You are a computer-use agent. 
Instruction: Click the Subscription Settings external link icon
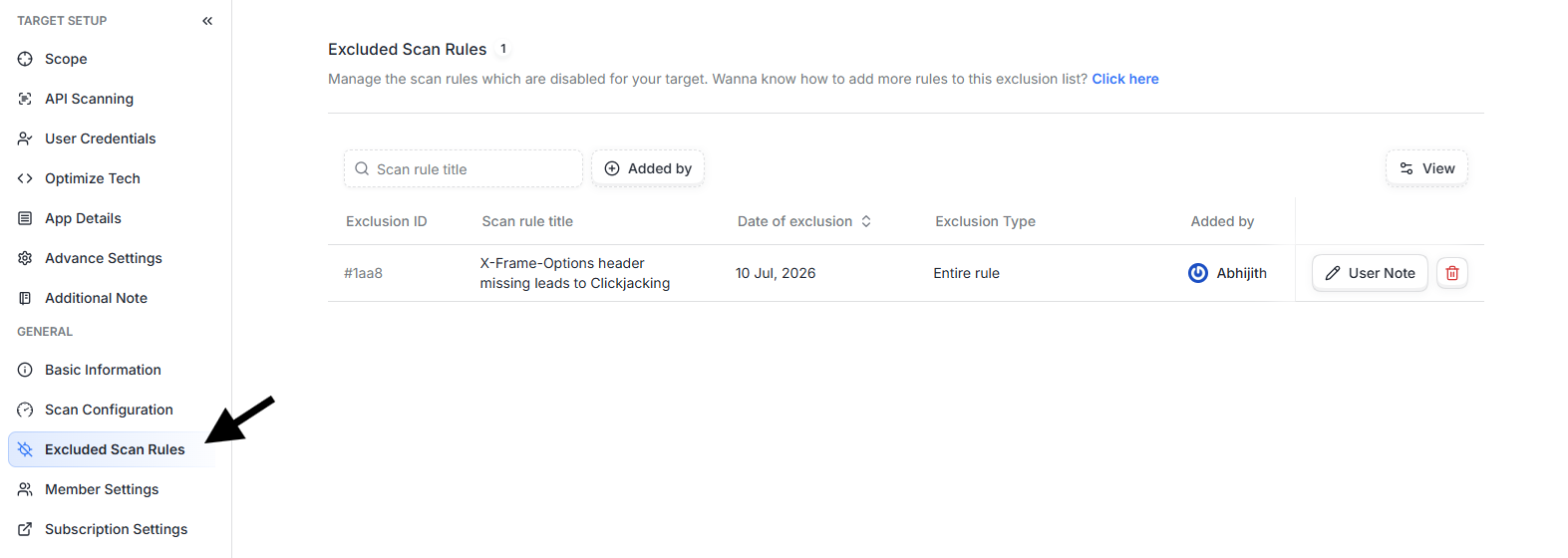[x=25, y=529]
